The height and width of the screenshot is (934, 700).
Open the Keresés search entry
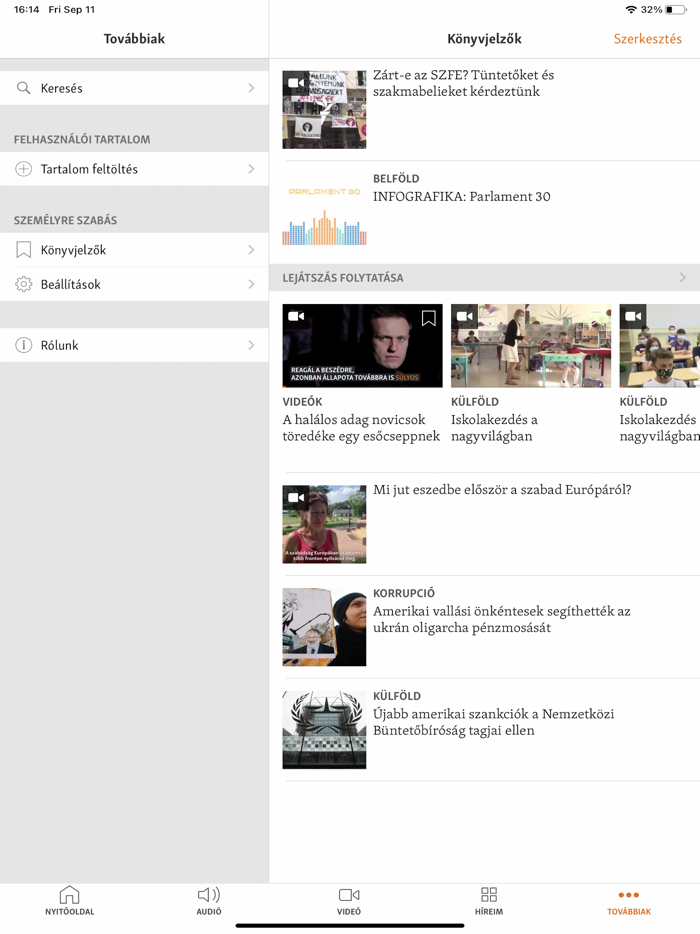click(134, 88)
